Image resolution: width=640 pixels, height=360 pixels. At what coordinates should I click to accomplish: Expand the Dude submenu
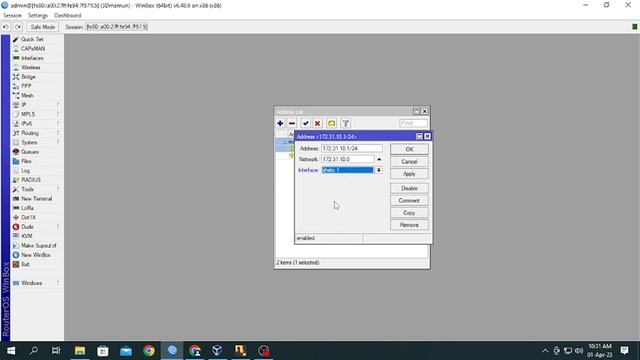pyautogui.click(x=27, y=227)
